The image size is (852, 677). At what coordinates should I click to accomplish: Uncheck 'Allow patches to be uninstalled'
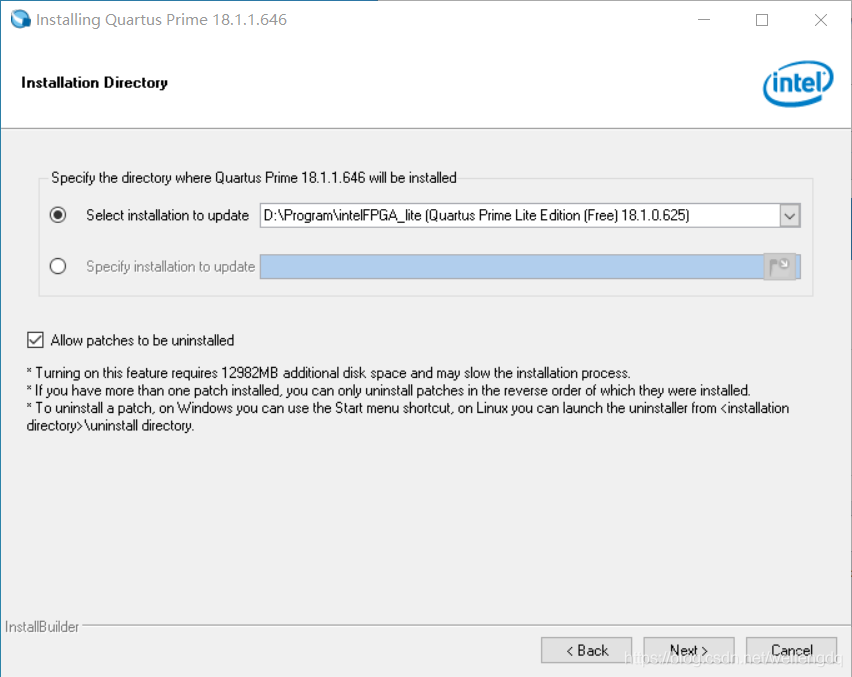pos(35,340)
